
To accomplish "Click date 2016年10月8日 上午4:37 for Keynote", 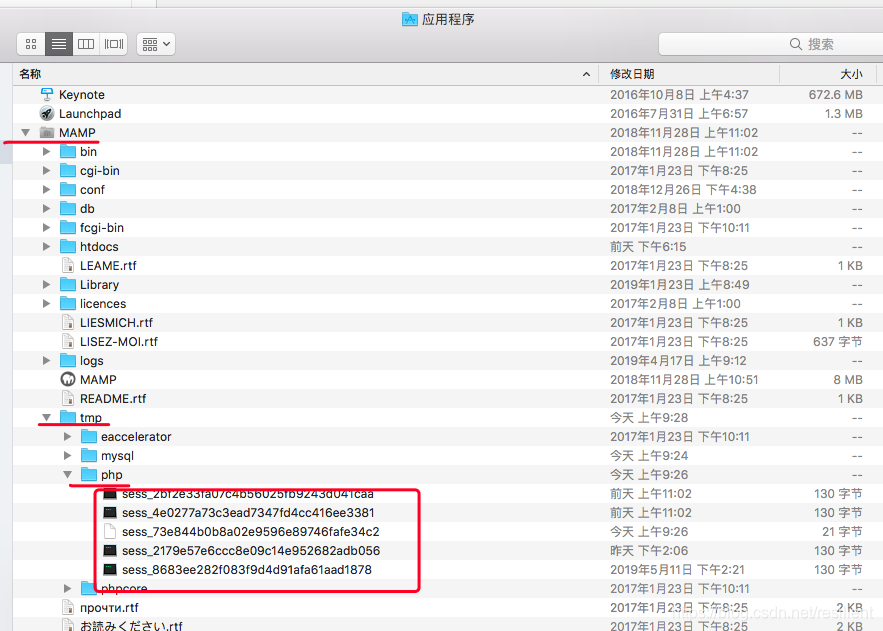I will (x=679, y=95).
